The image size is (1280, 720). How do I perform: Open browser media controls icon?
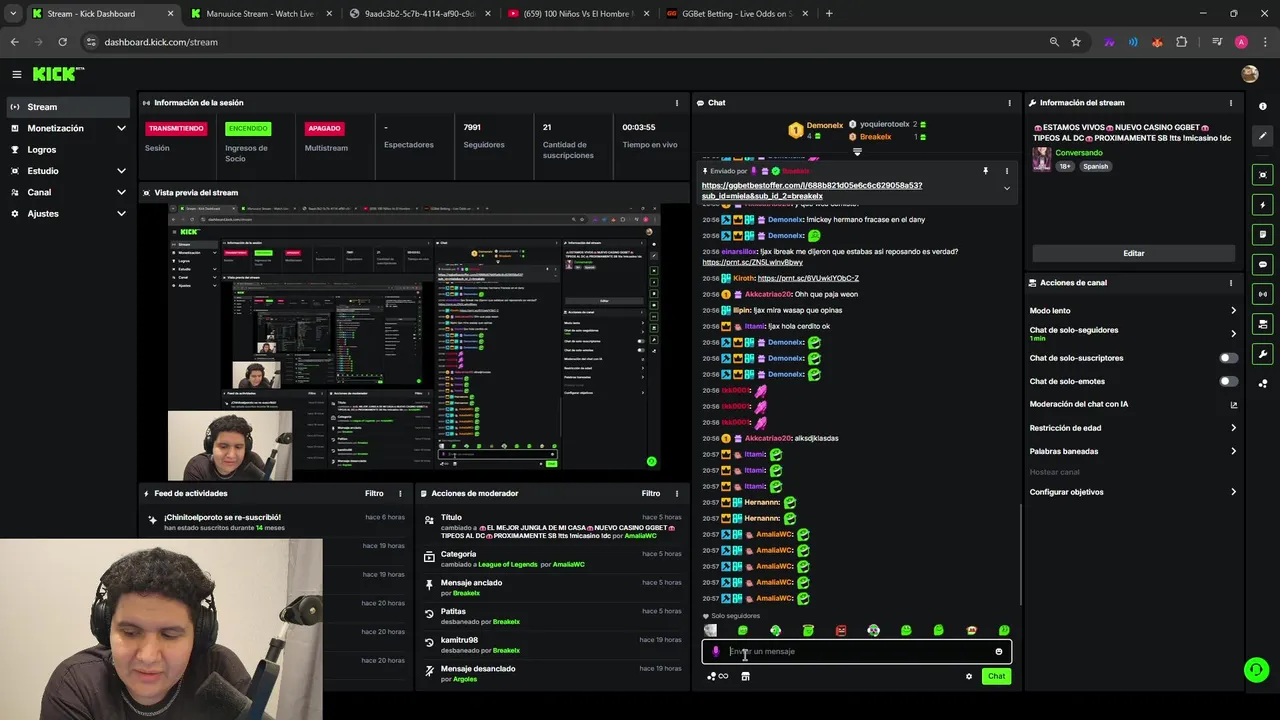tap(1217, 42)
